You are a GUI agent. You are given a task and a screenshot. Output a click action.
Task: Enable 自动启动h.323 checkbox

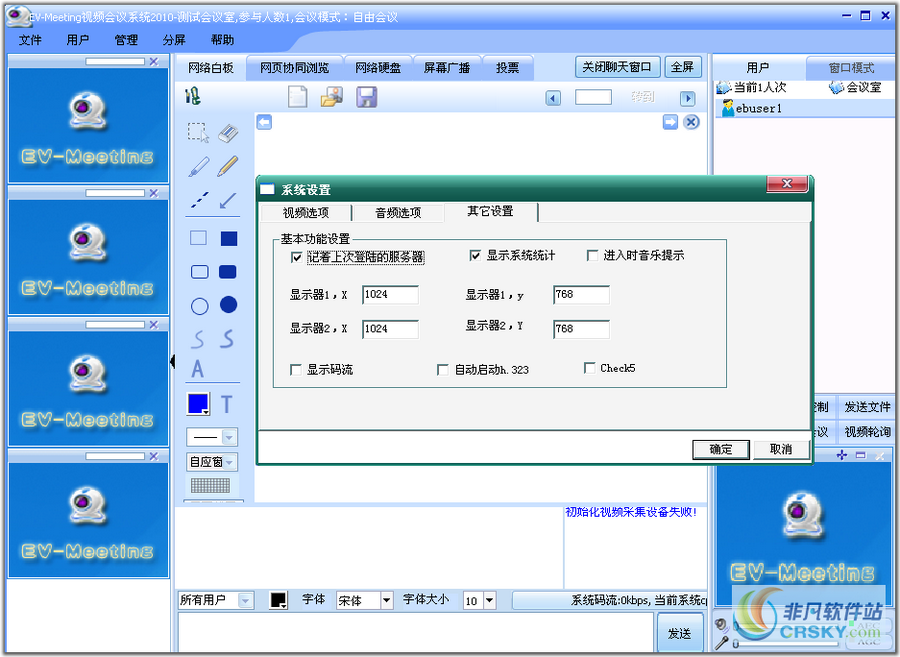click(x=443, y=370)
